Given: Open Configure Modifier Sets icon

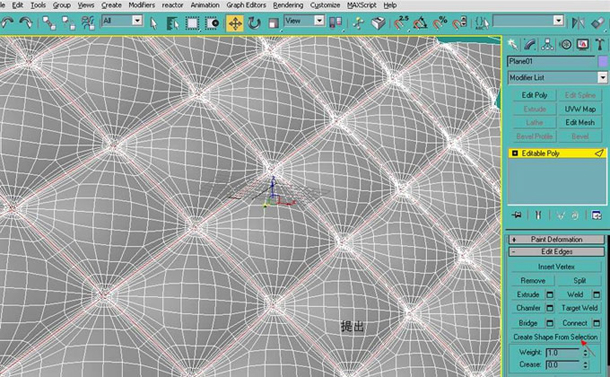Looking at the screenshot, I should (x=596, y=215).
